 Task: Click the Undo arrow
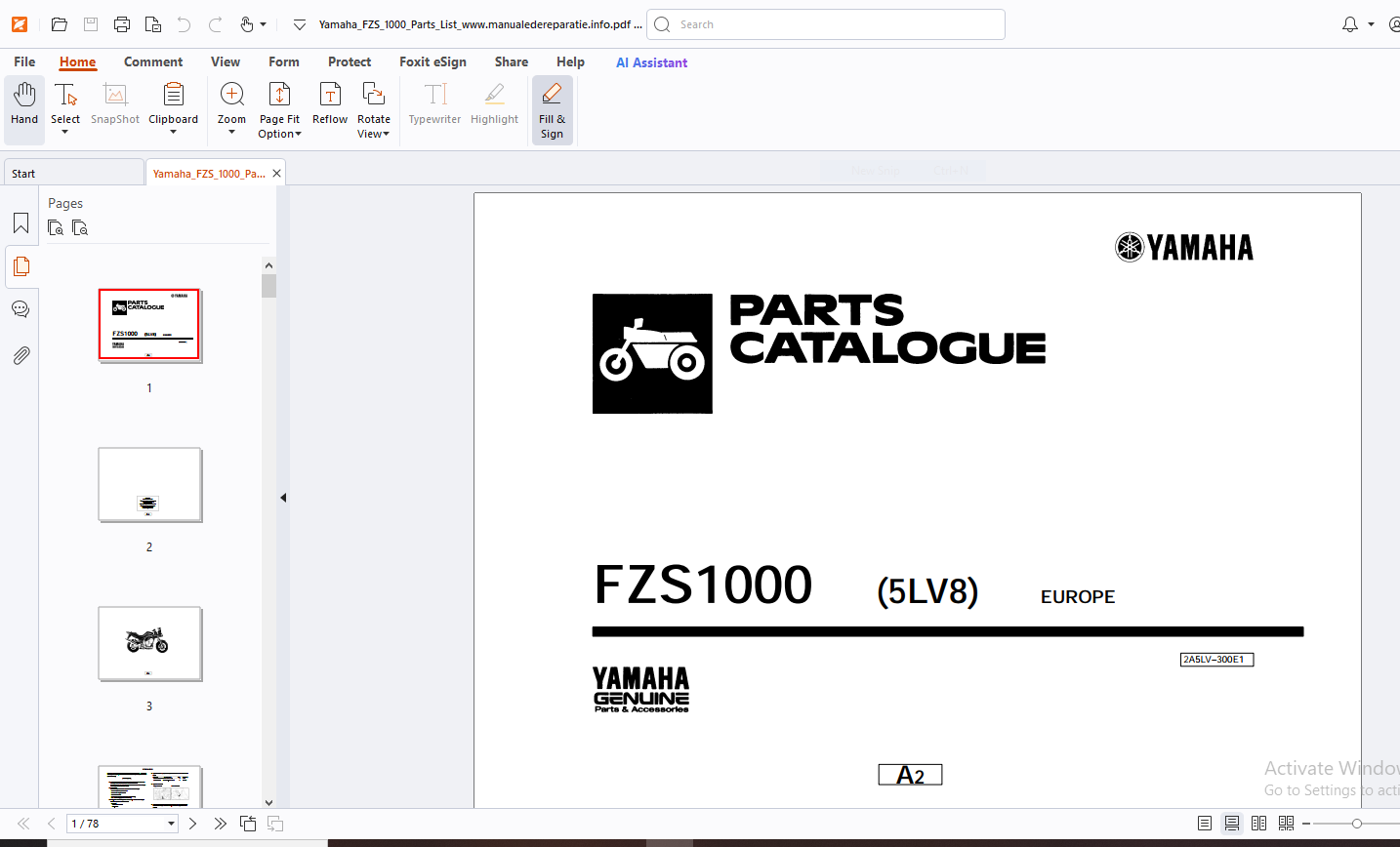pyautogui.click(x=184, y=24)
